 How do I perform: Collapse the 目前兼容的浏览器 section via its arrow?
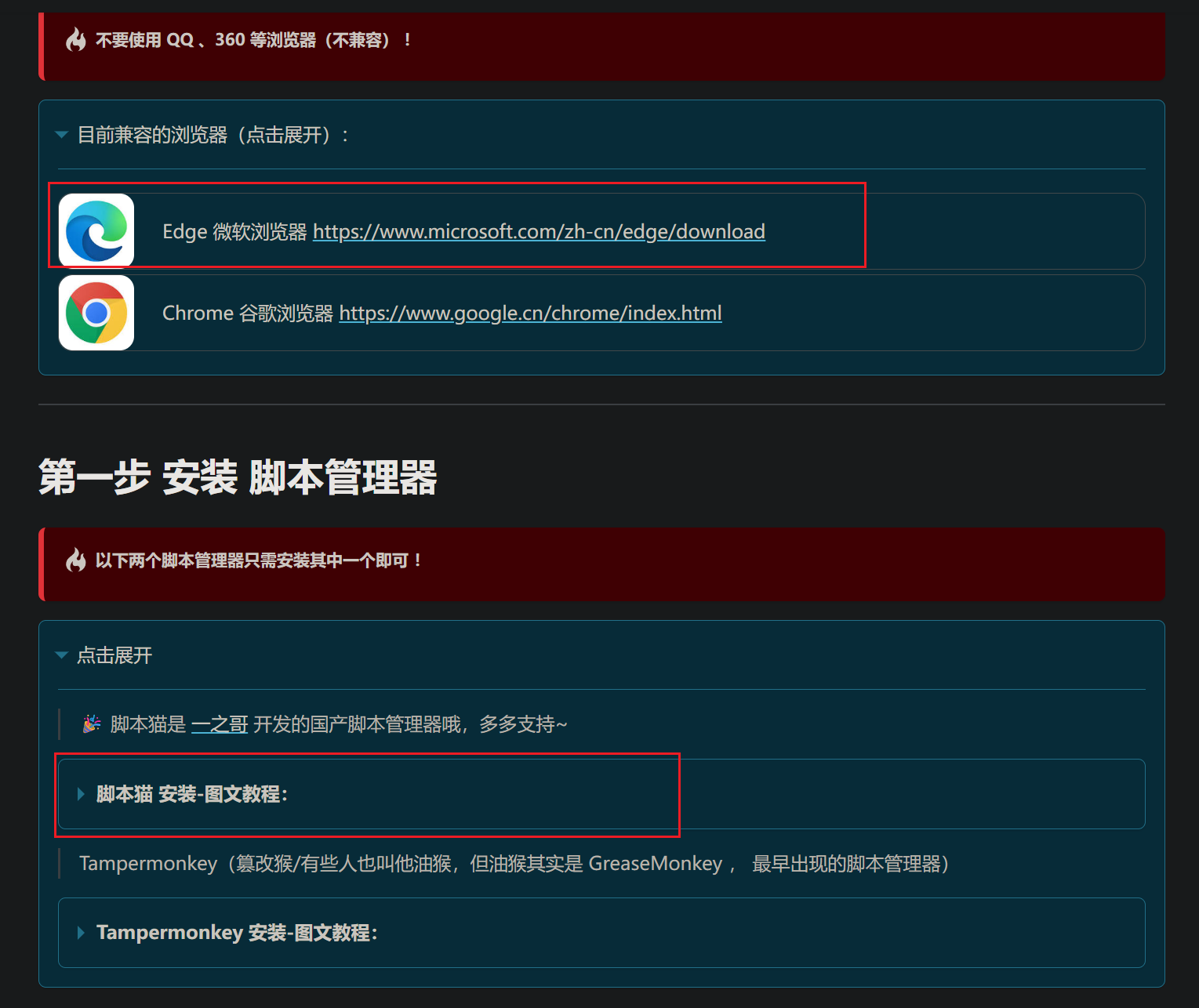[62, 135]
